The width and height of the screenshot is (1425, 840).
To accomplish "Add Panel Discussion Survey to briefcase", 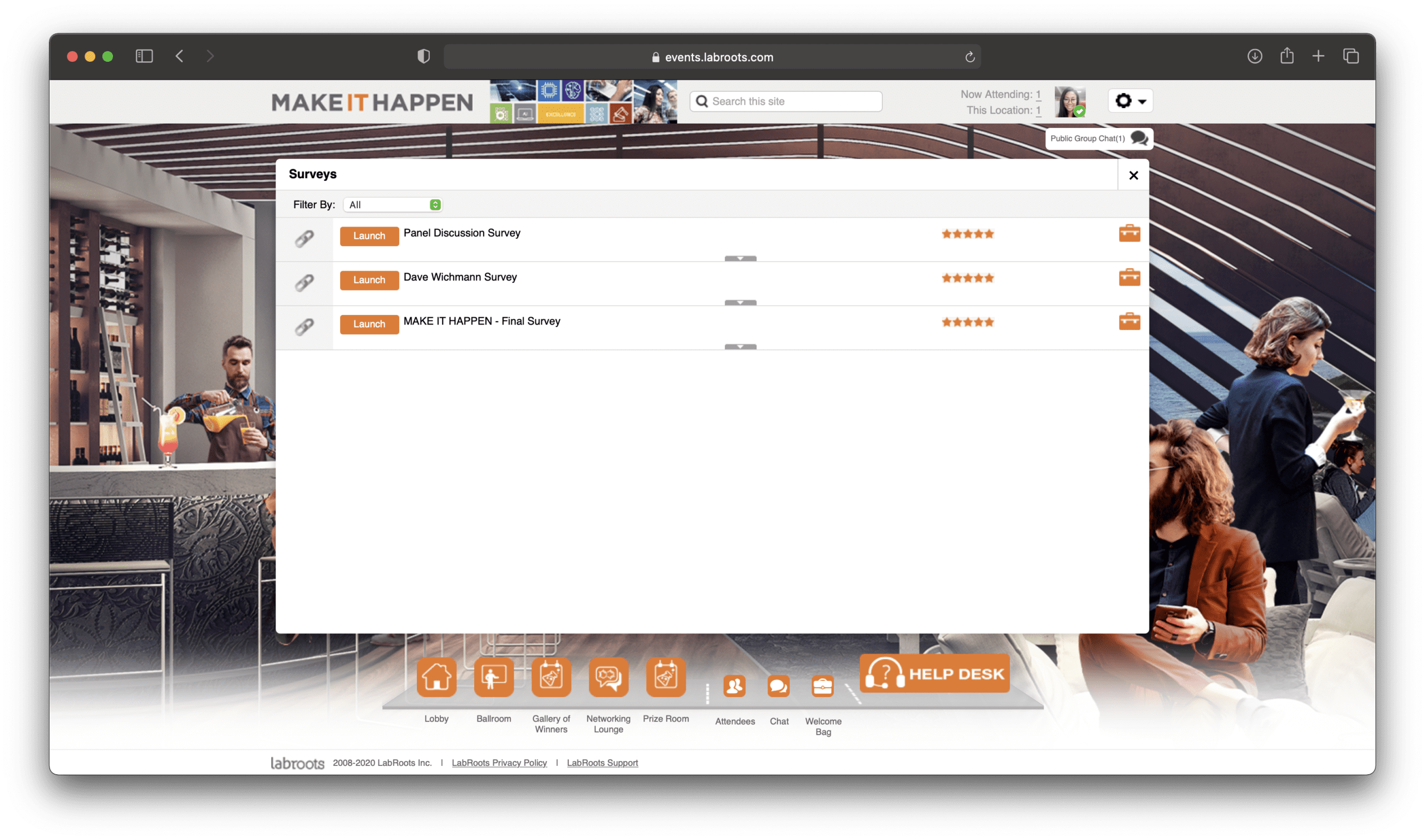I will pos(1129,233).
